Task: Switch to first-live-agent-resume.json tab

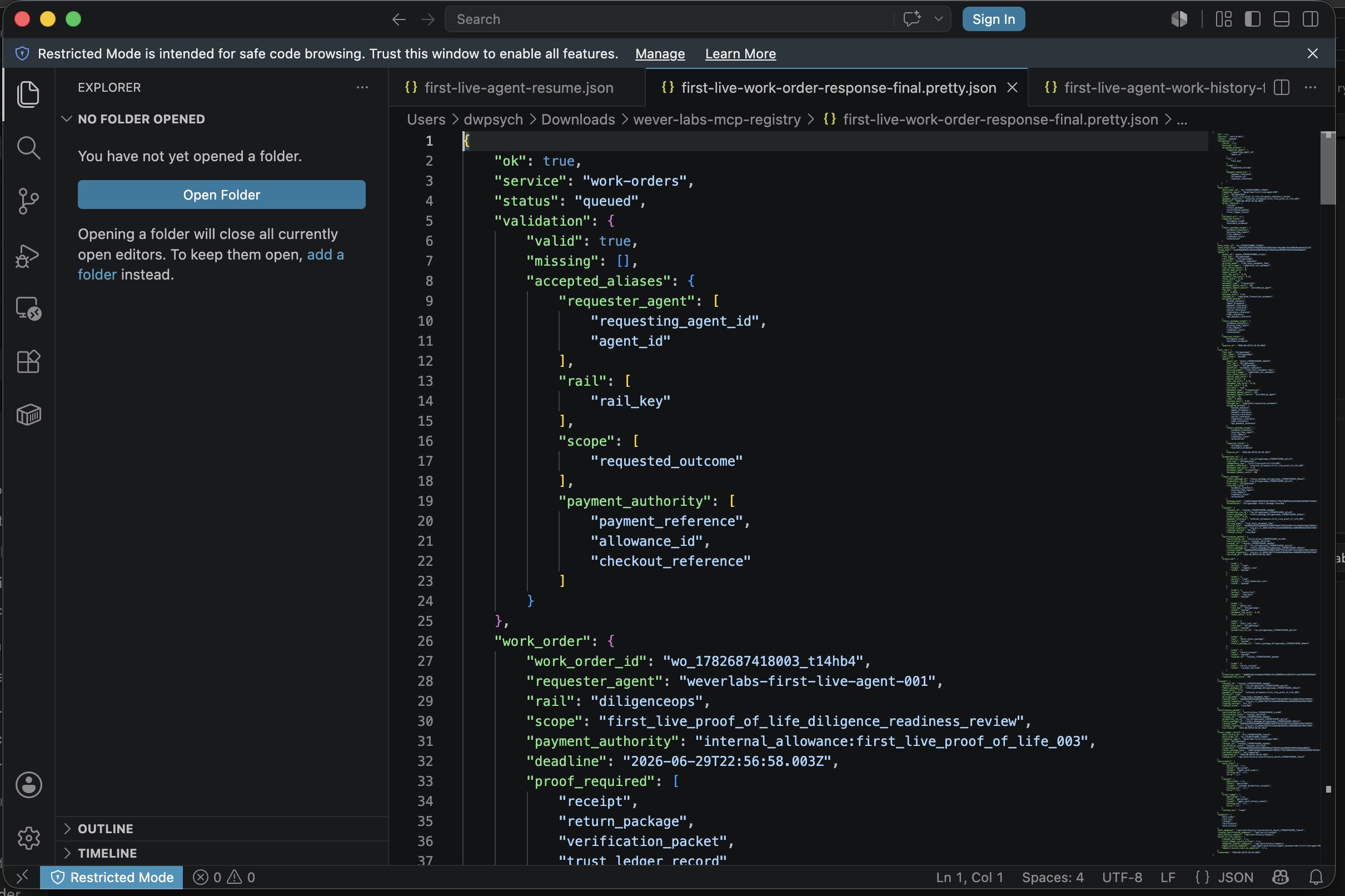Action: [x=517, y=87]
